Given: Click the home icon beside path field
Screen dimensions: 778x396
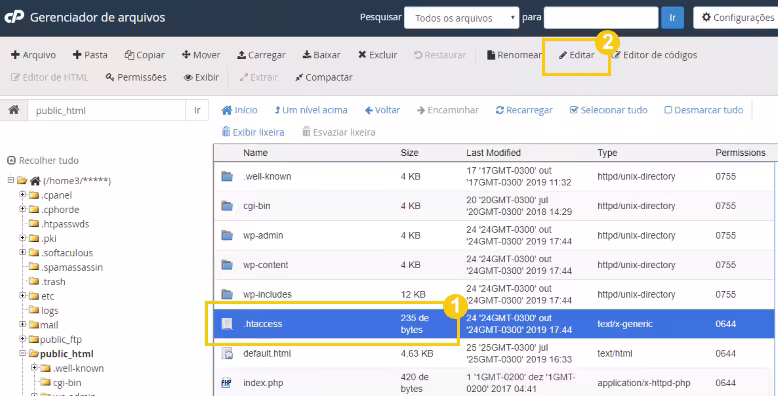Looking at the screenshot, I should pos(14,110).
